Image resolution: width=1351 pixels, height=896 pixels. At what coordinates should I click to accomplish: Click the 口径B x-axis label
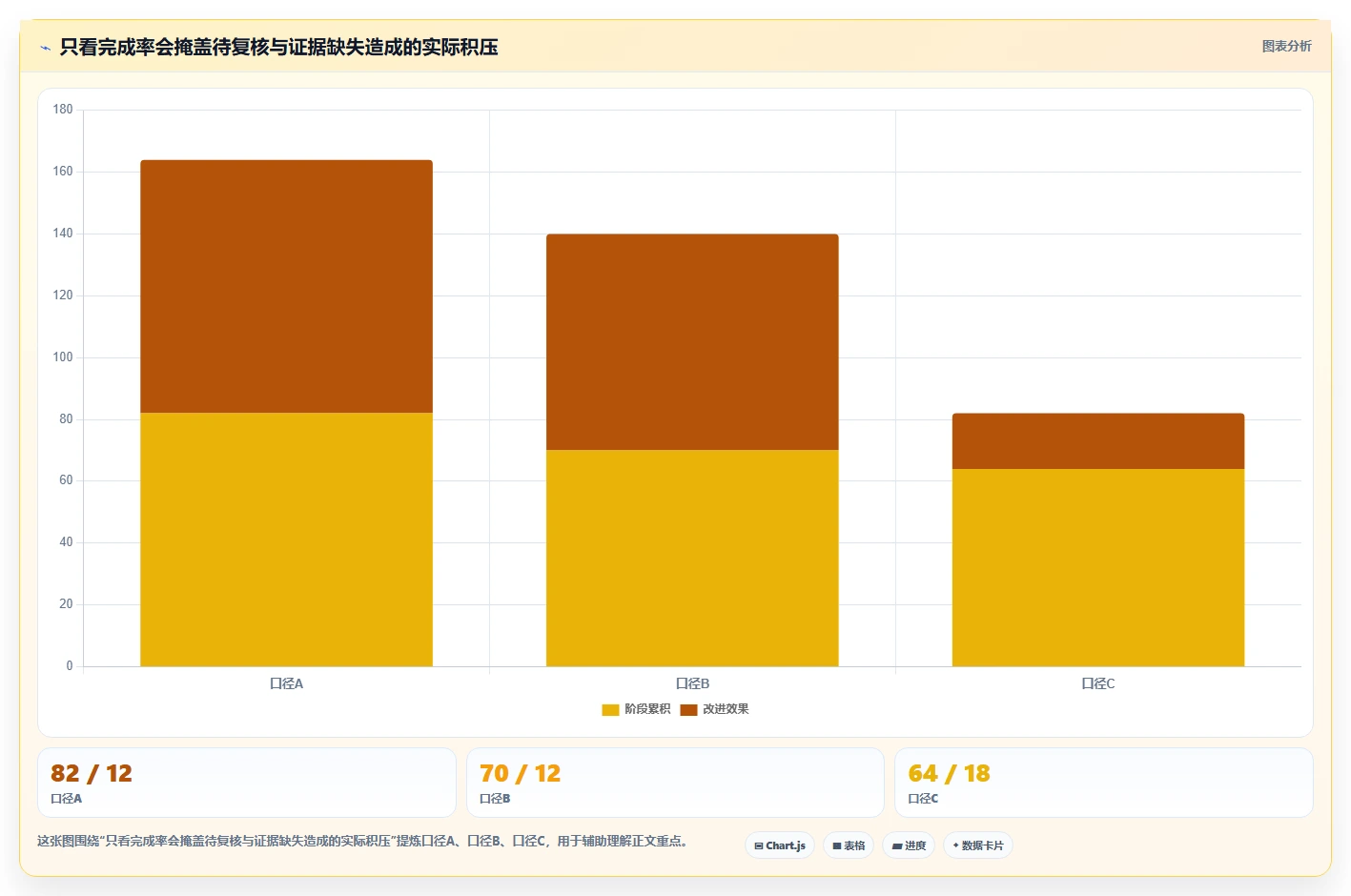(x=692, y=683)
